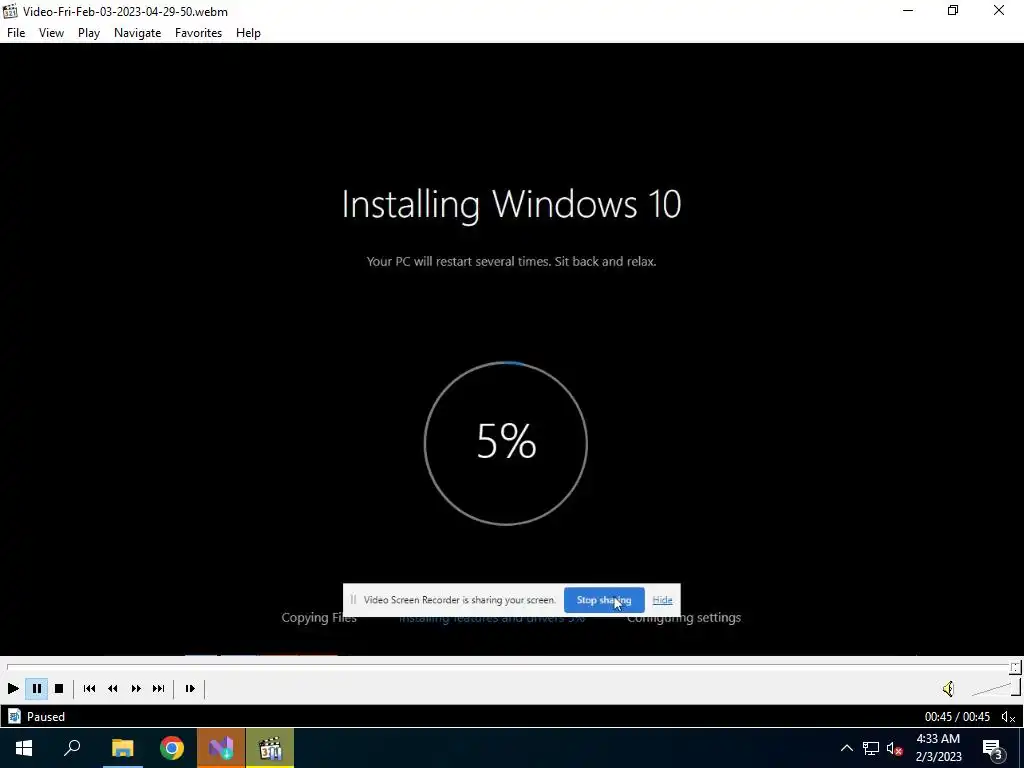
Task: Open File Explorer from the taskbar
Action: [x=122, y=748]
